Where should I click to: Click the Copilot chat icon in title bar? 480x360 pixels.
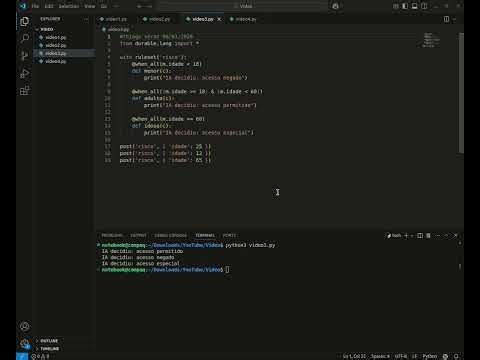tap(336, 6)
